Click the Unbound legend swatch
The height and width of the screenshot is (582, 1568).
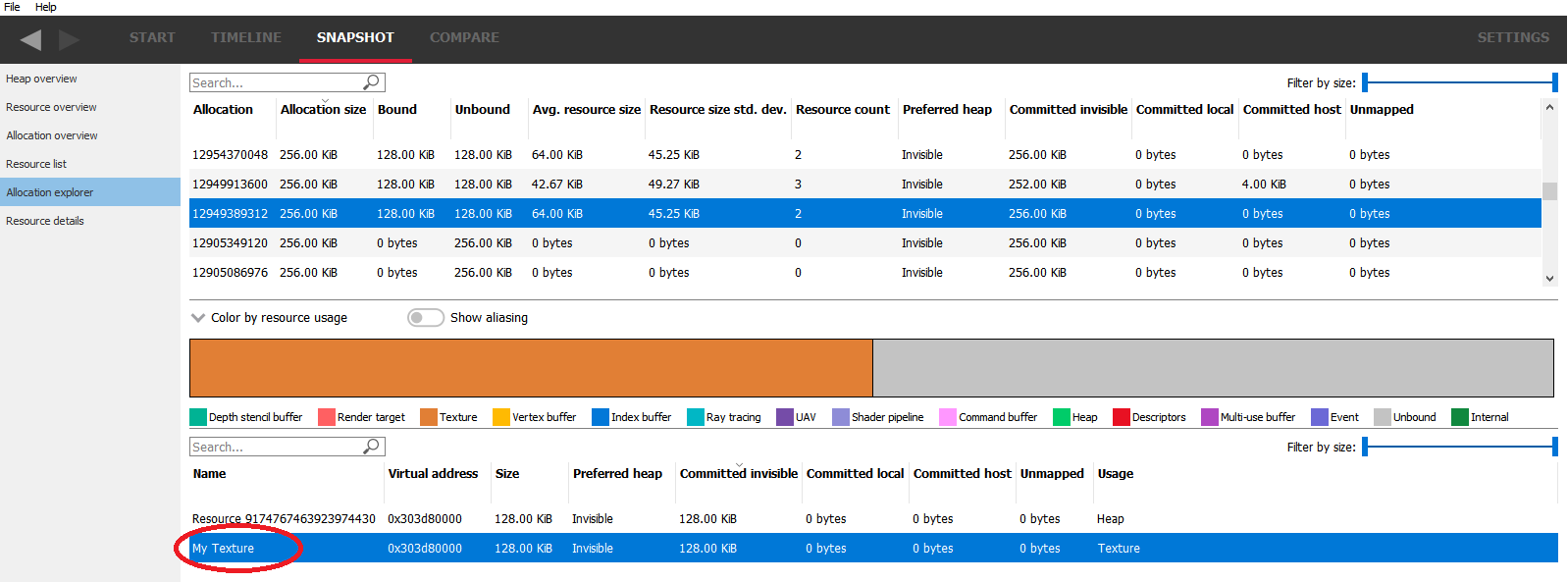click(x=1382, y=417)
